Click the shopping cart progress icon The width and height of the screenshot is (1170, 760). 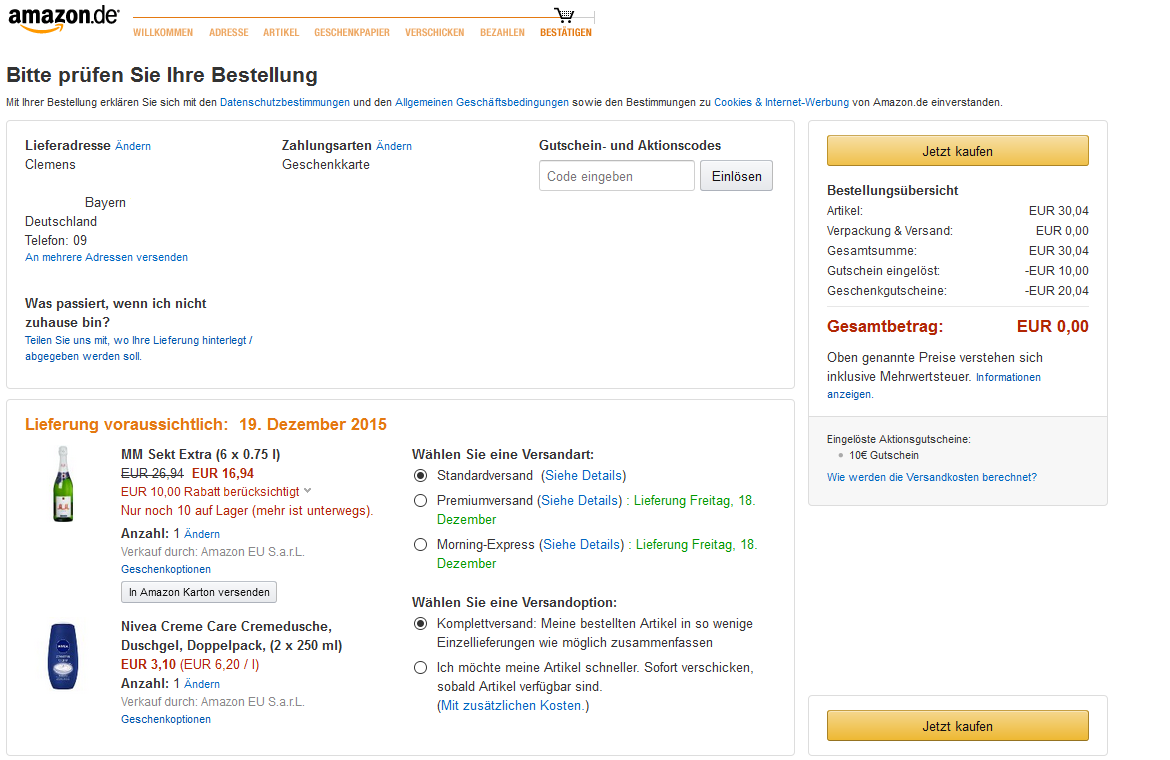pos(565,15)
